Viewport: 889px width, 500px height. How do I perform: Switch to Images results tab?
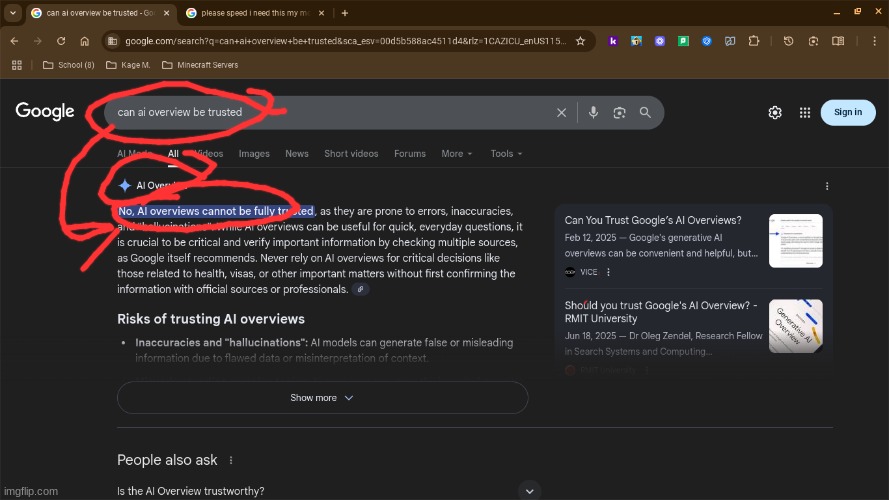(x=254, y=154)
